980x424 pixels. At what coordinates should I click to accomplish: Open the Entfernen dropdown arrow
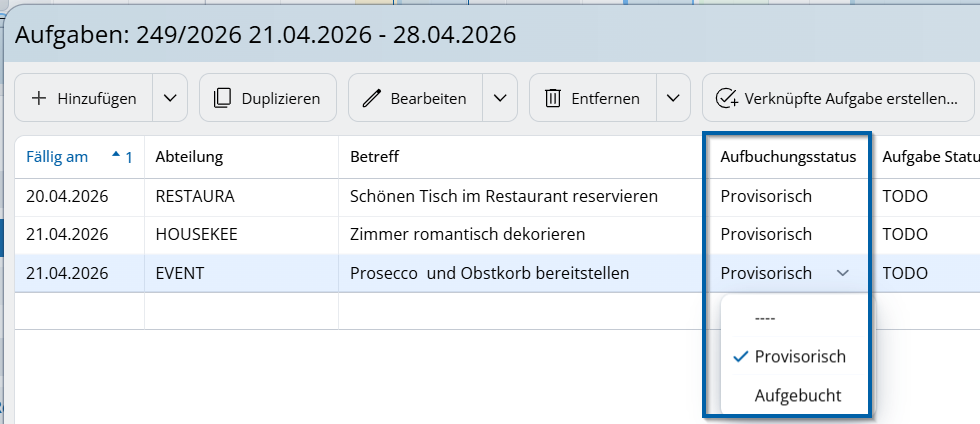672,98
